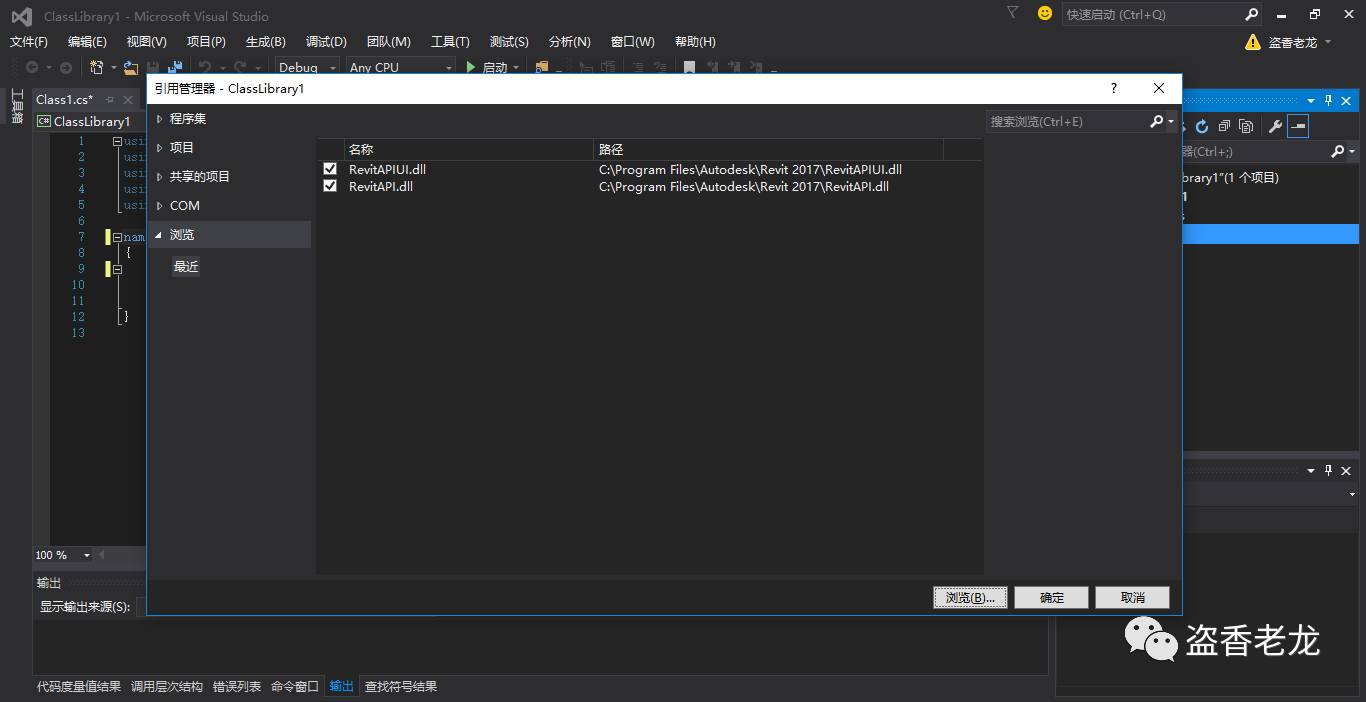The width and height of the screenshot is (1366, 702).
Task: Click the 确定 button
Action: (1052, 597)
